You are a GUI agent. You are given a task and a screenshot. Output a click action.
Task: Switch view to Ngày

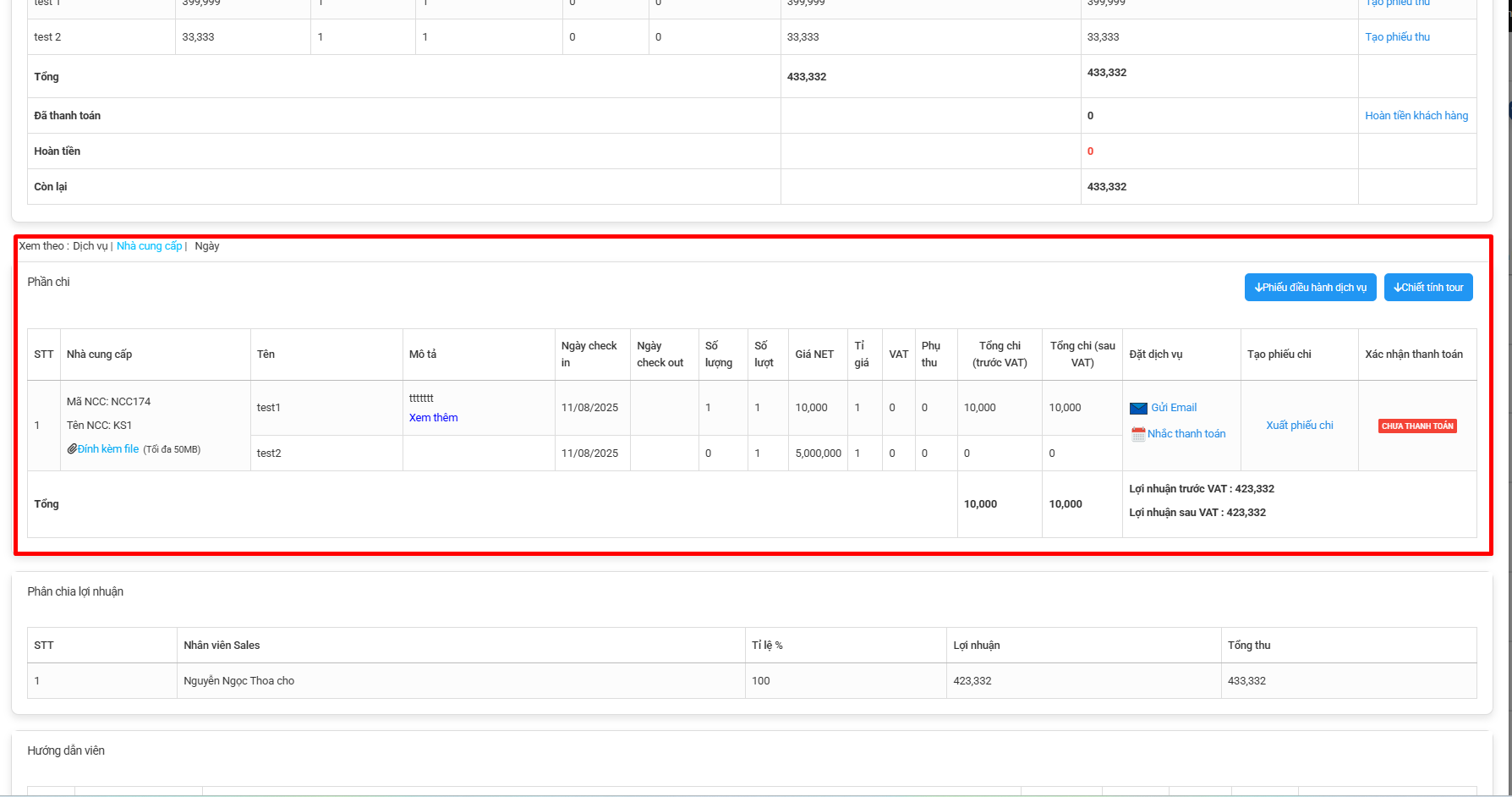[x=207, y=246]
